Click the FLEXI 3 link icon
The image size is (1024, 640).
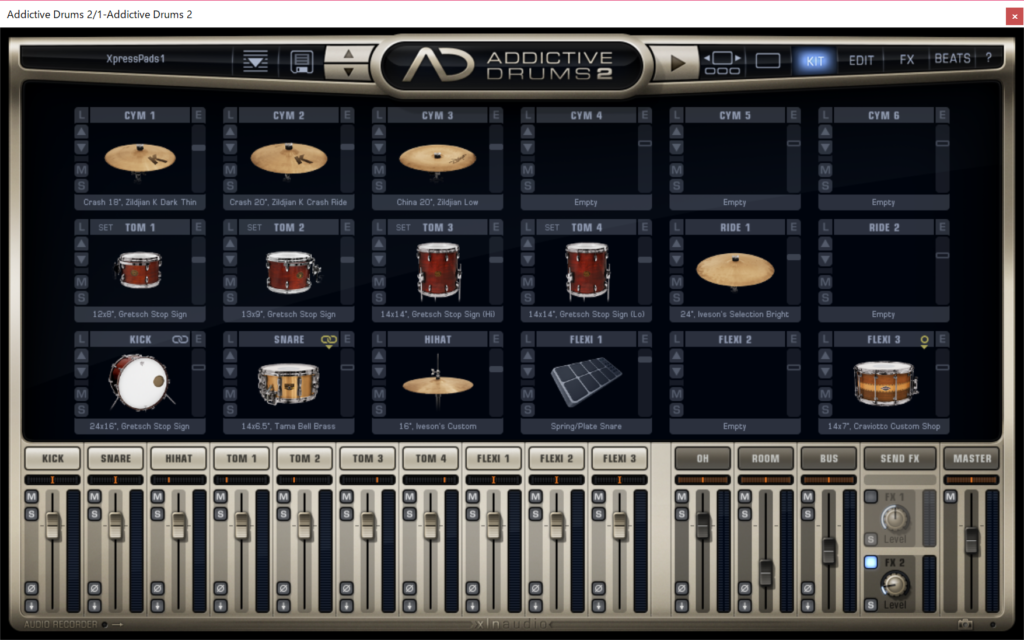coord(925,340)
